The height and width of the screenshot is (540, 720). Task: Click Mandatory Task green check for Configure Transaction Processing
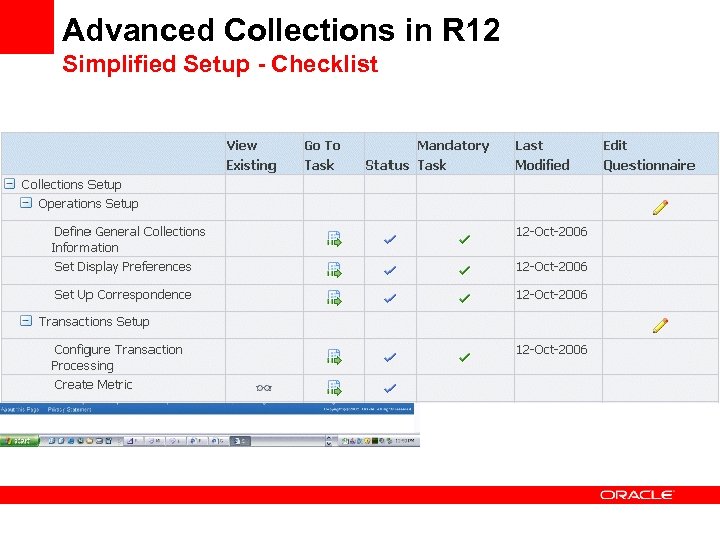(x=464, y=357)
